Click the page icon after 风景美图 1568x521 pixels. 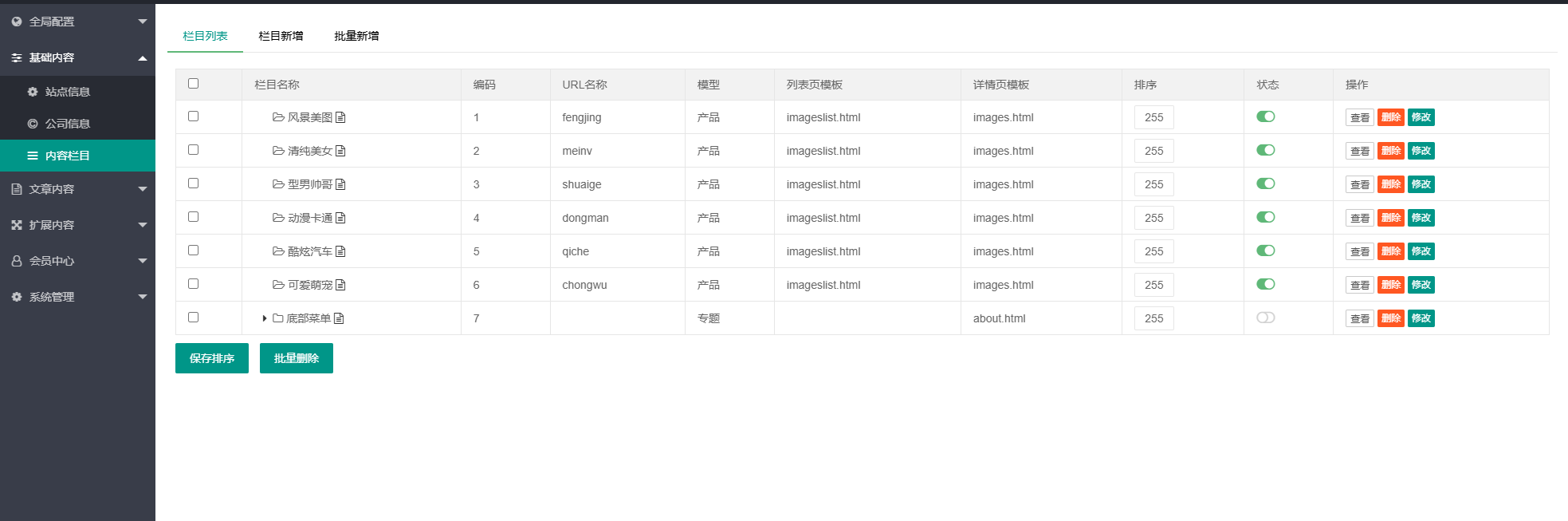340,117
